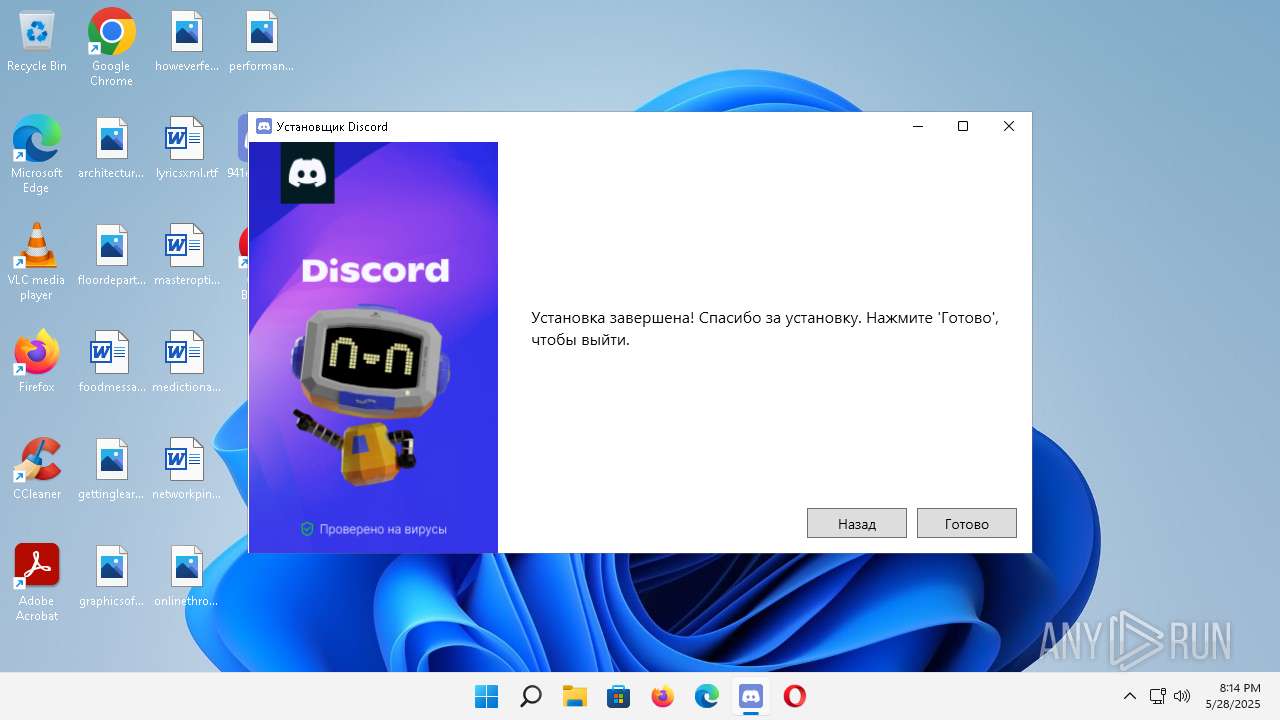Viewport: 1280px width, 720px height.
Task: Click the Проверено на вирусы text
Action: [383, 529]
